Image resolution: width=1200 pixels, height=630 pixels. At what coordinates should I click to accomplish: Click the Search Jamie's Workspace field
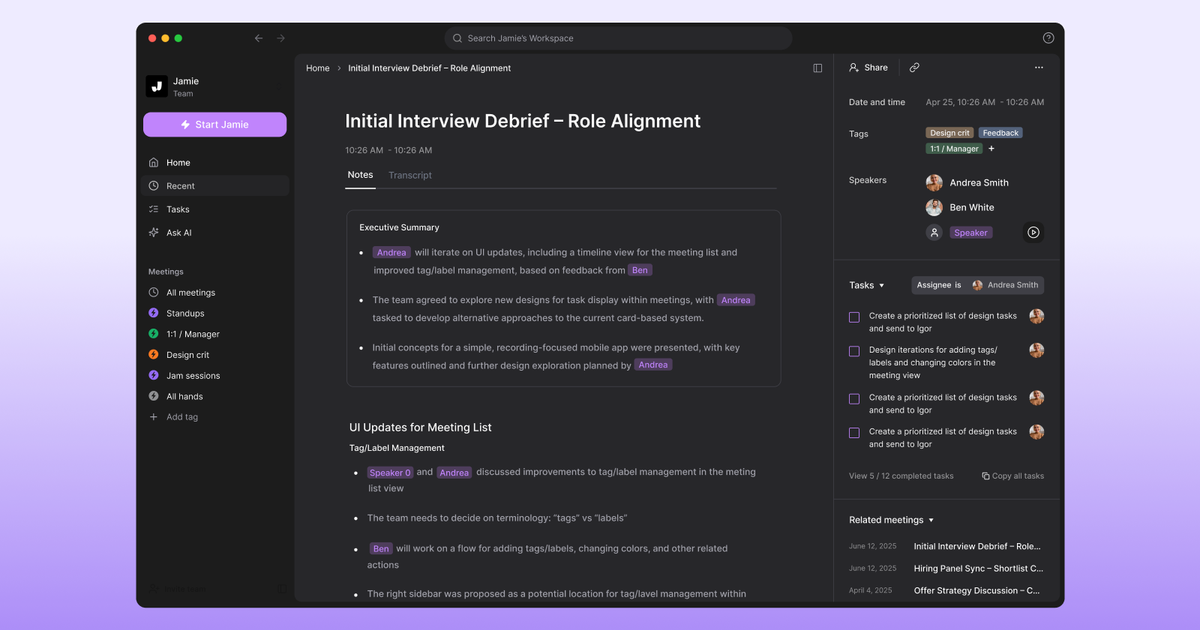tap(617, 38)
